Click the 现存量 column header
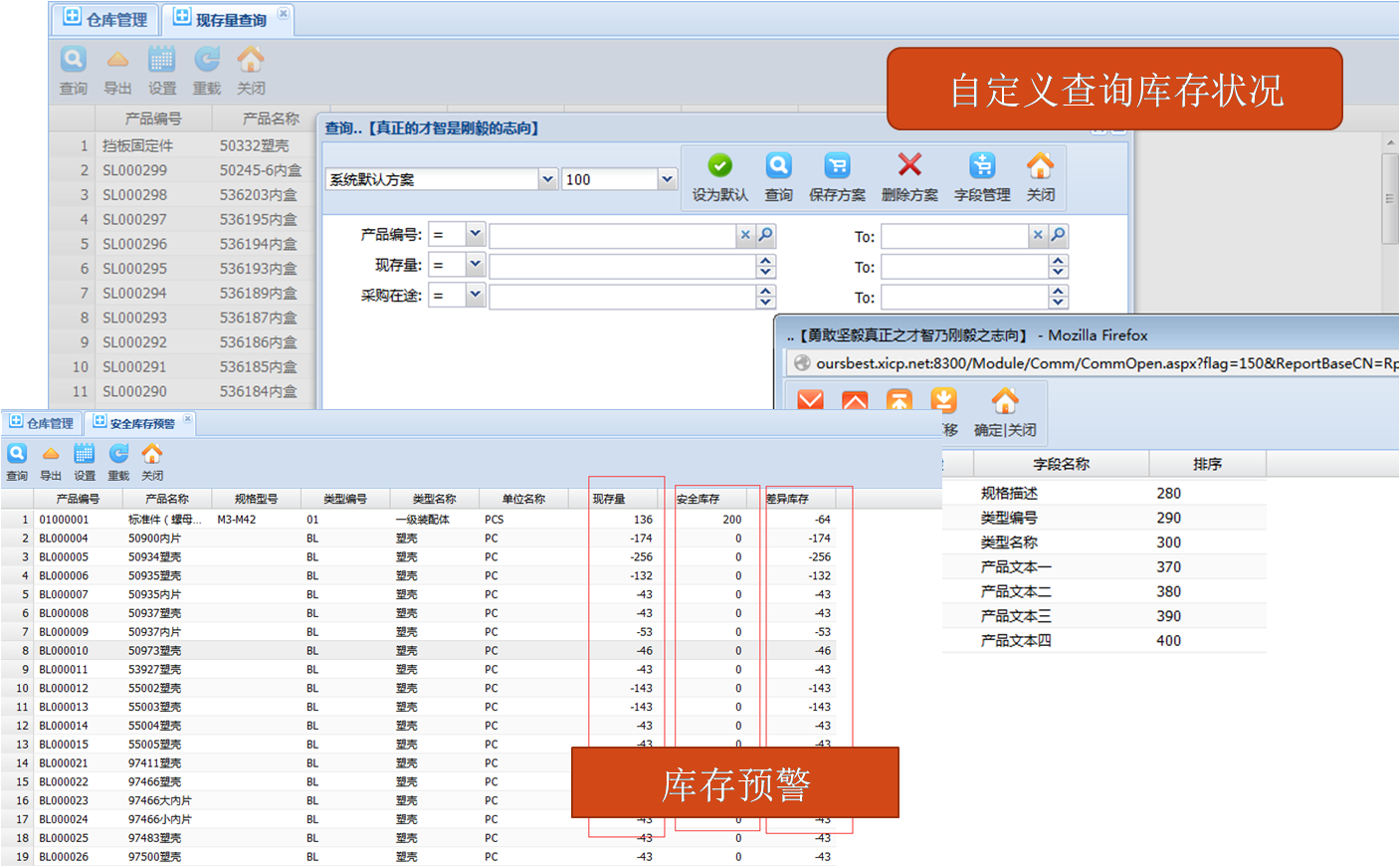This screenshot has width=1400, height=867. (x=609, y=499)
